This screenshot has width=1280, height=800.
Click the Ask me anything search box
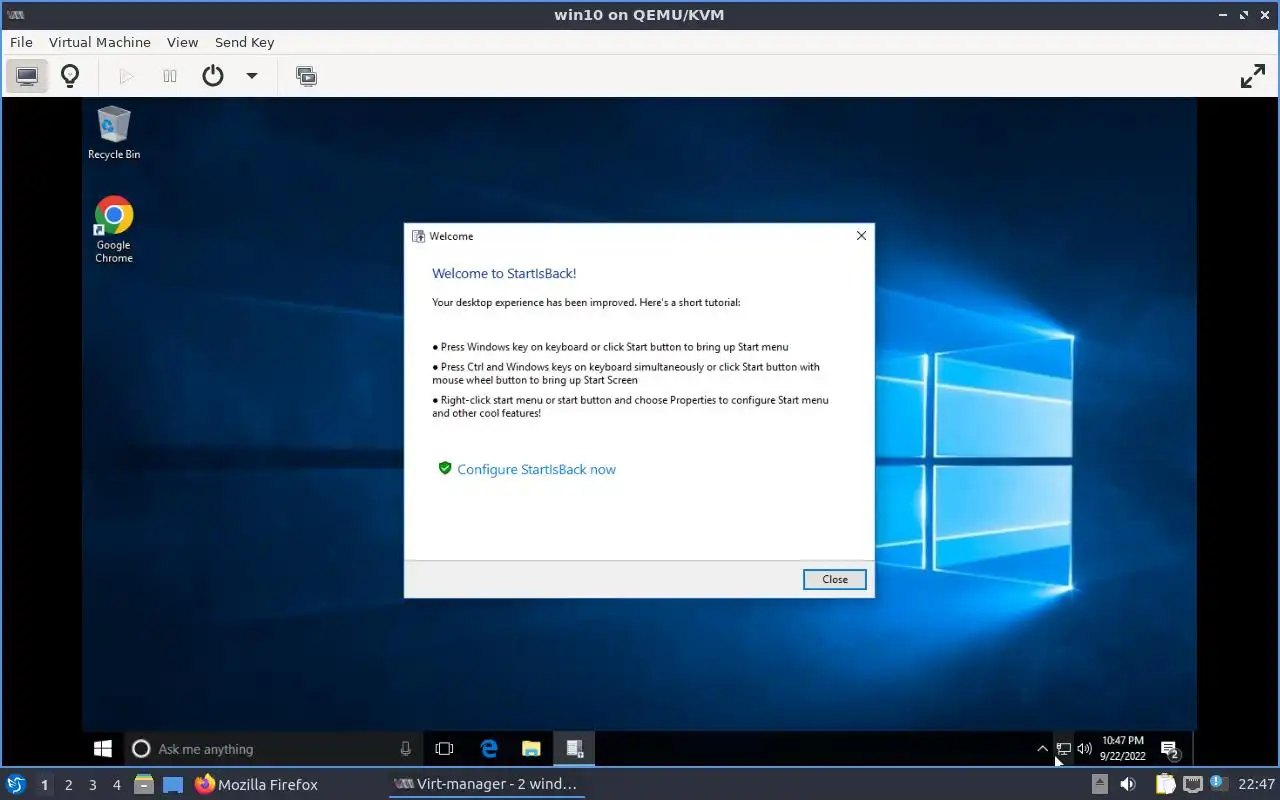click(272, 748)
